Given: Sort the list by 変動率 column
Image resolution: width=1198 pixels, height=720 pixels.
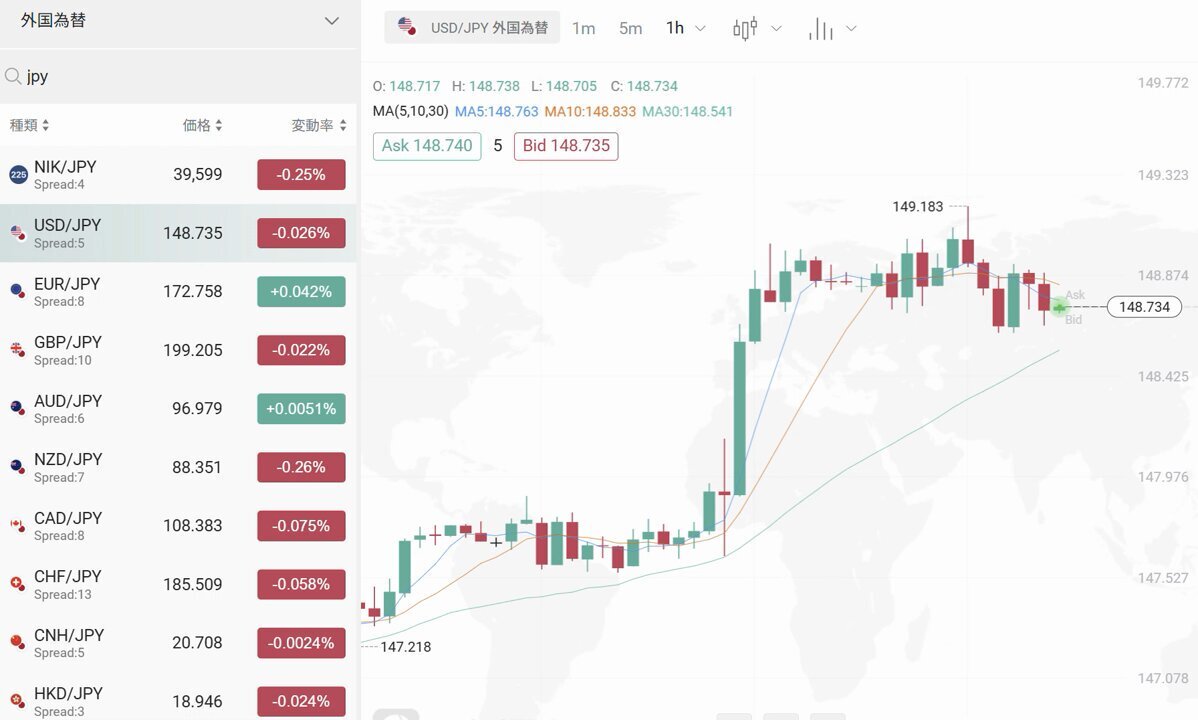Looking at the screenshot, I should pyautogui.click(x=319, y=125).
